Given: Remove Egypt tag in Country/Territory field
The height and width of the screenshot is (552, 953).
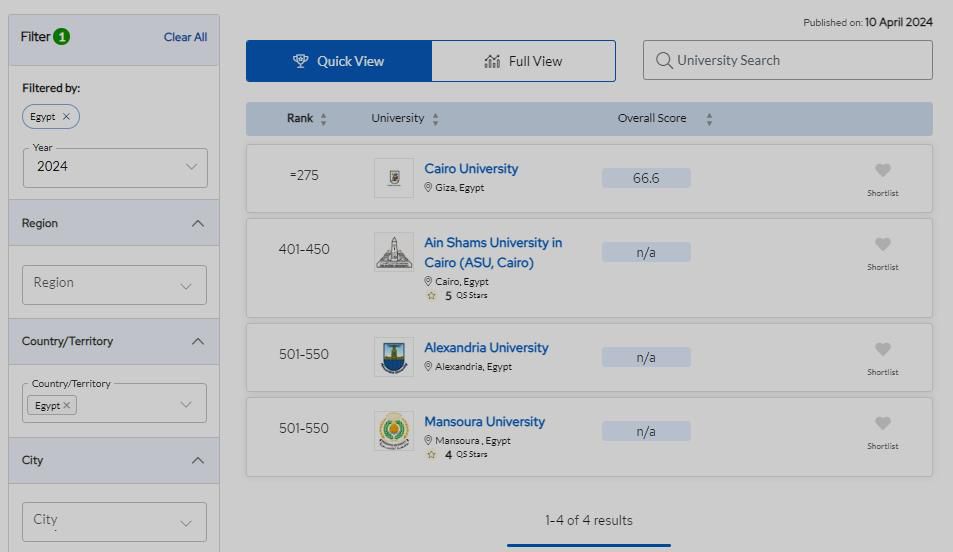Looking at the screenshot, I should click(x=67, y=405).
